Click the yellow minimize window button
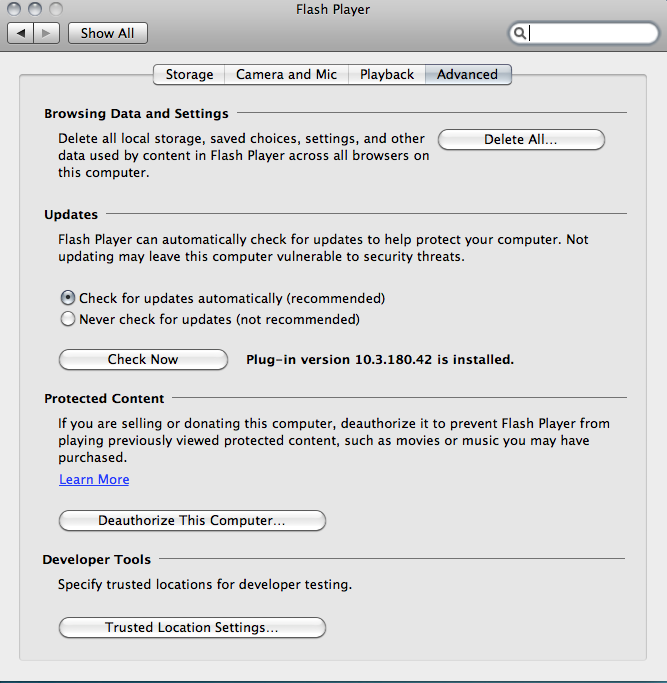 pyautogui.click(x=35, y=9)
